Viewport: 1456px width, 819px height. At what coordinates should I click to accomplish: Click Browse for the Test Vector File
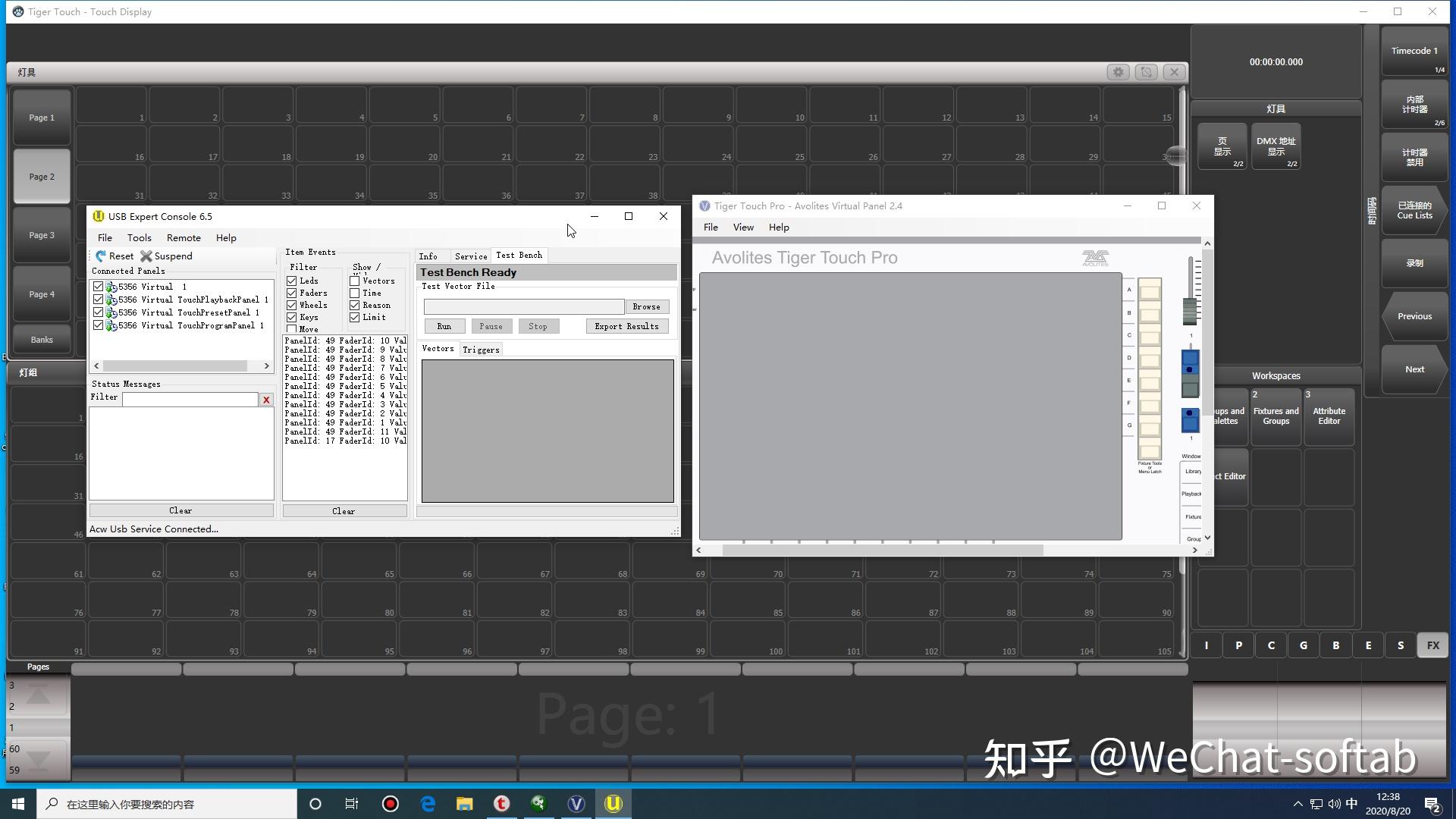(x=646, y=306)
